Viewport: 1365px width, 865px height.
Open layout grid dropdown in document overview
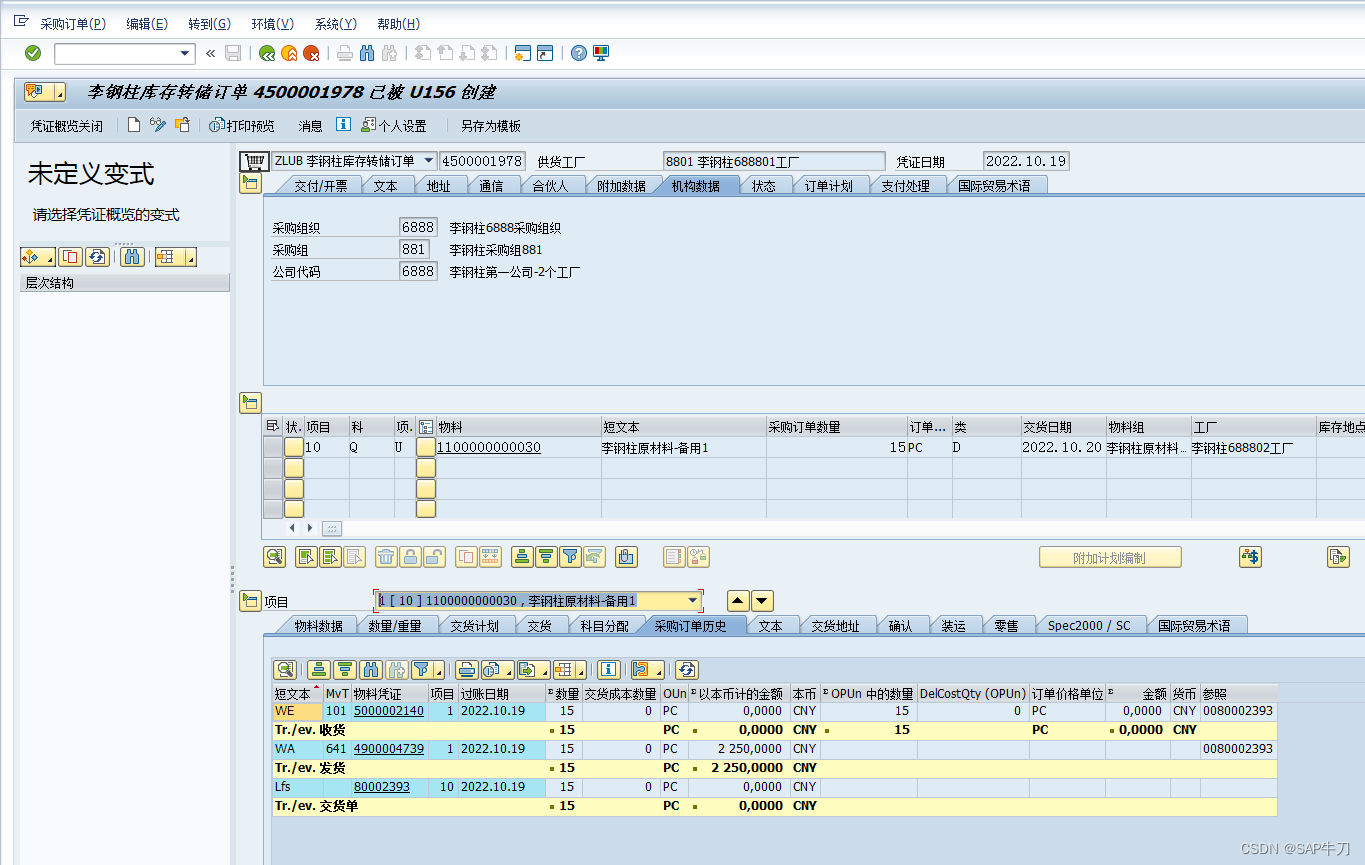pyautogui.click(x=175, y=257)
